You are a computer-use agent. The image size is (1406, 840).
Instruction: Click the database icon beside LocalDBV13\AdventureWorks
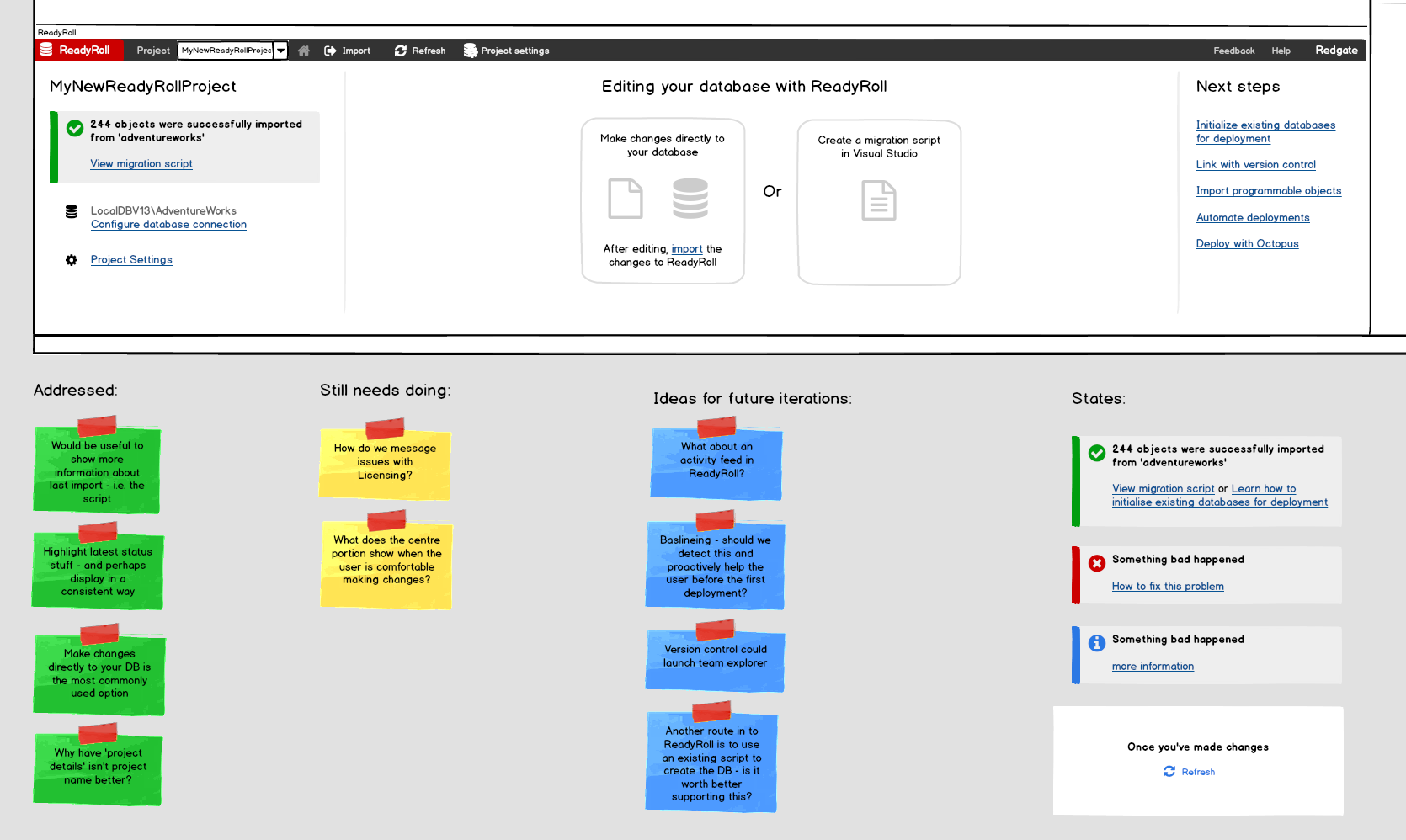click(x=71, y=210)
